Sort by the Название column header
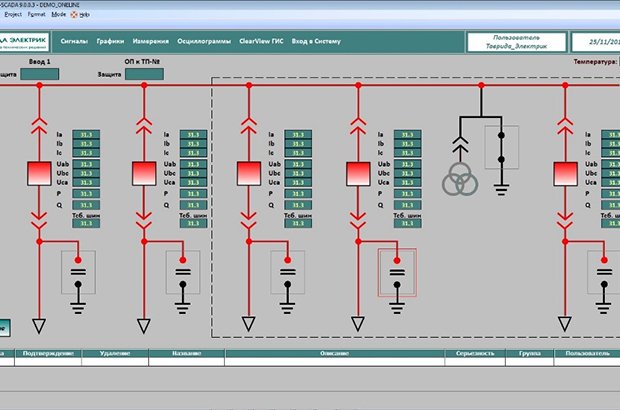Screen dimensions: 620x410 [x=187, y=353]
